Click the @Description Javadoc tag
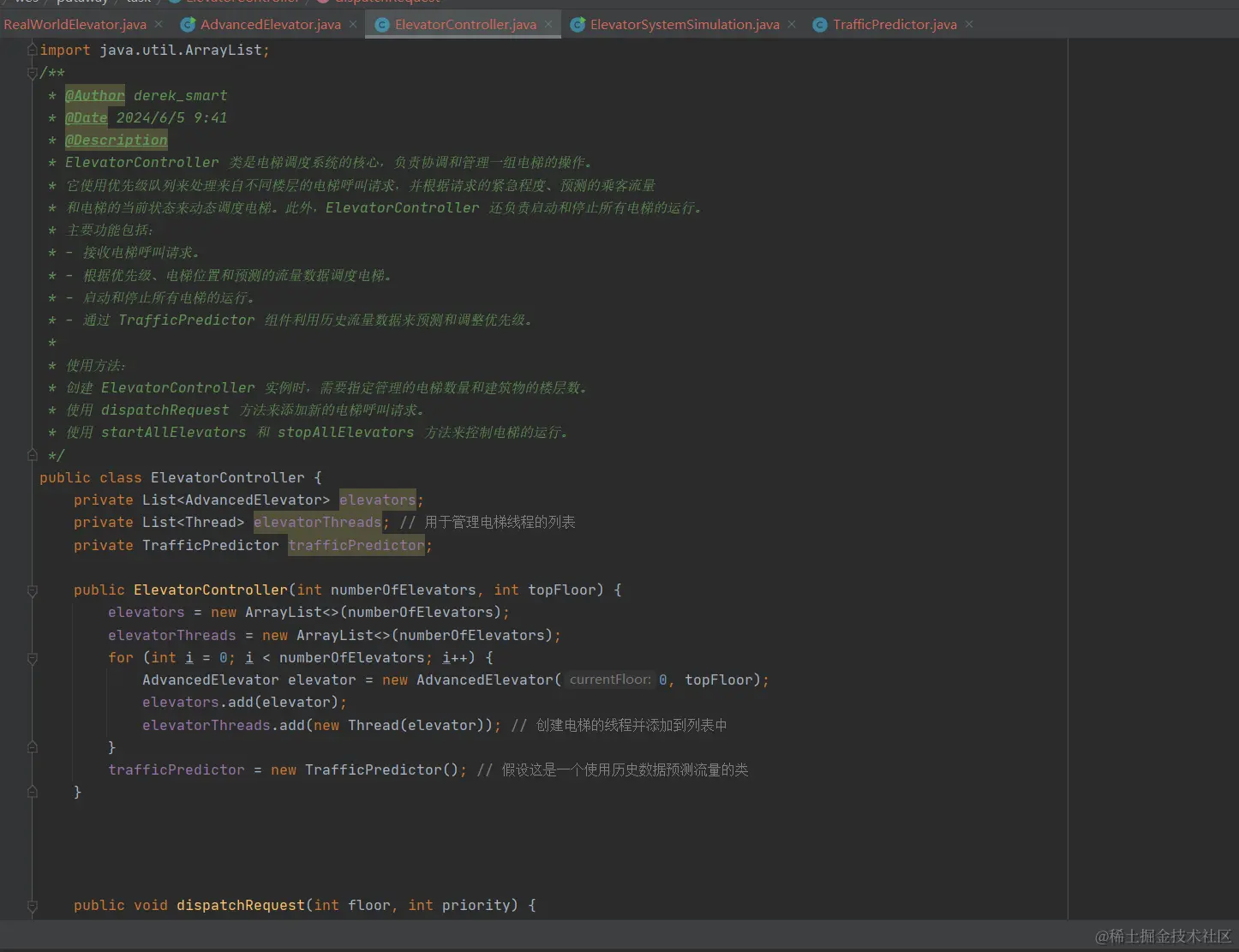Viewport: 1239px width, 952px height. [117, 140]
